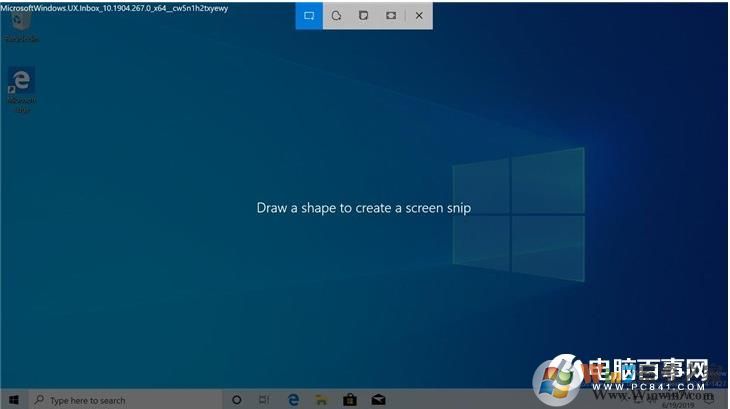The width and height of the screenshot is (730, 409).
Task: Close the snipping toolbar with X
Action: pyautogui.click(x=419, y=16)
